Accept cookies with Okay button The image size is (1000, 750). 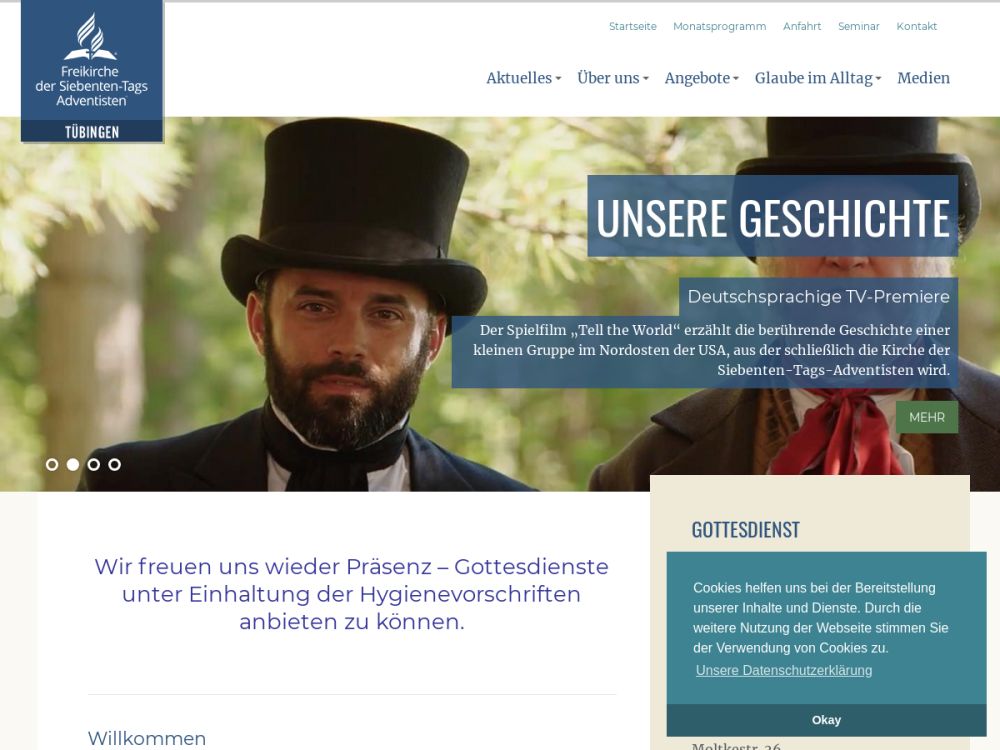(826, 720)
